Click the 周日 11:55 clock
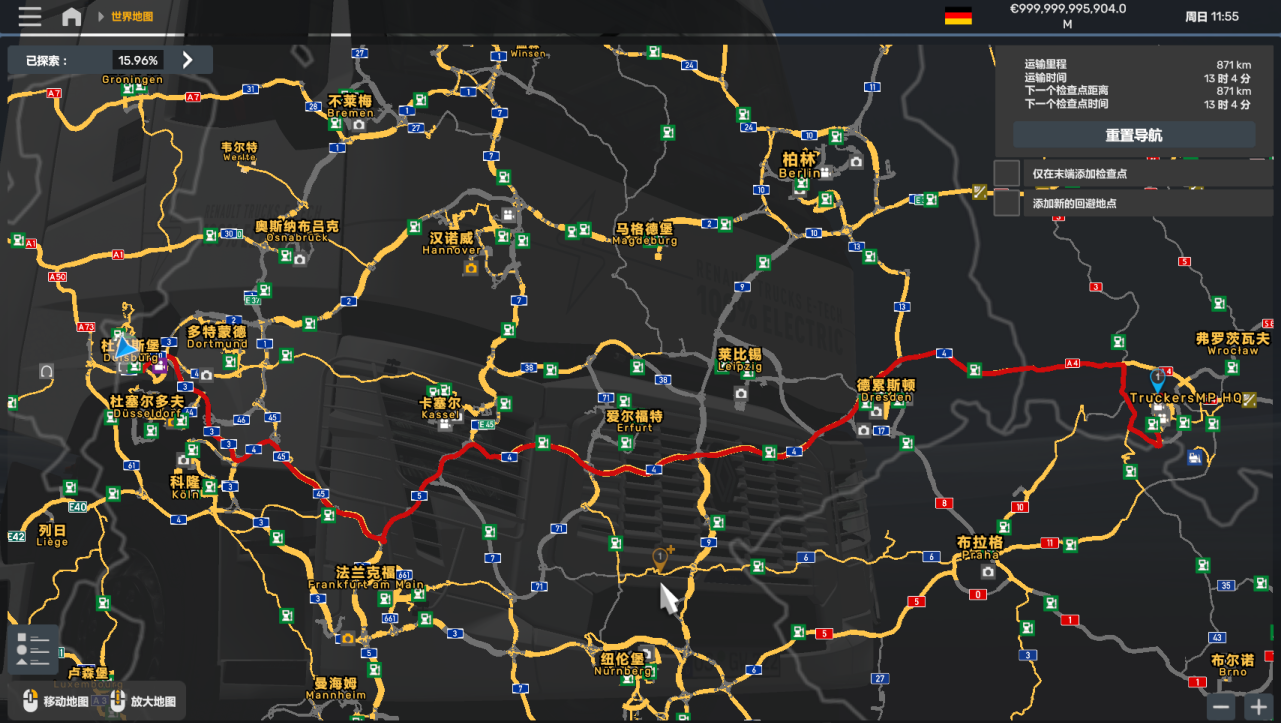 tap(1211, 16)
